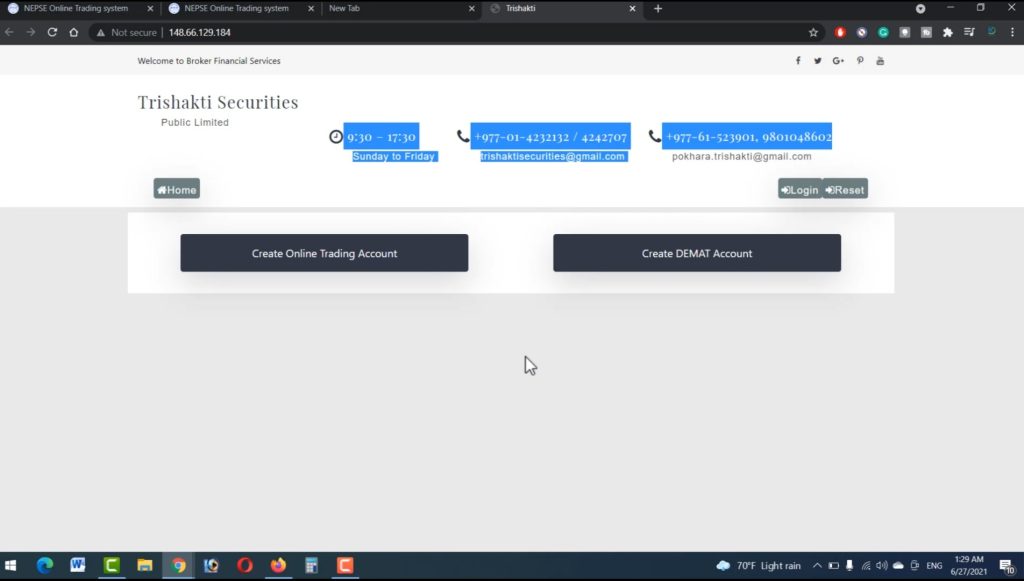Screen dimensions: 1024x581
Task: Bookmark this page with the star
Action: point(813,32)
